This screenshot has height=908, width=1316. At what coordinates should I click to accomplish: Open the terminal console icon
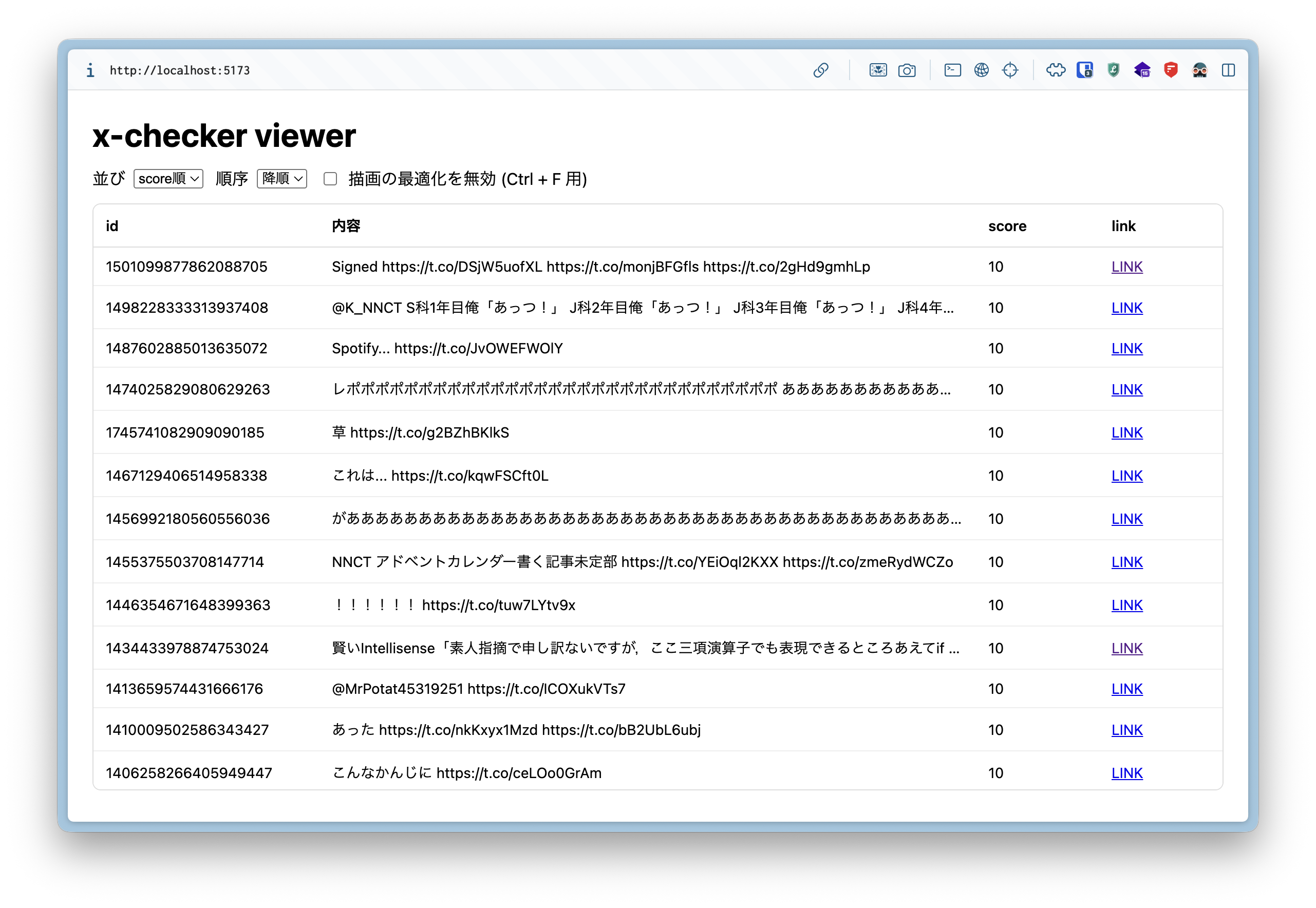coord(952,70)
